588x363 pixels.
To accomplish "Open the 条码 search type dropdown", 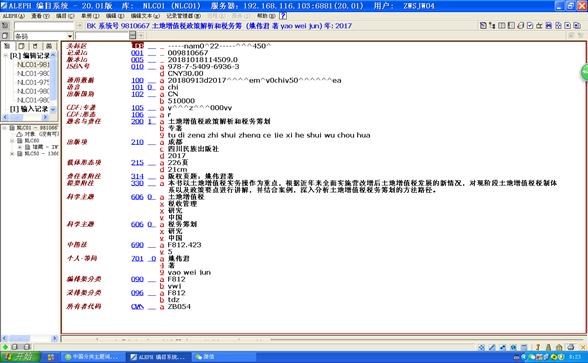I will [70, 36].
